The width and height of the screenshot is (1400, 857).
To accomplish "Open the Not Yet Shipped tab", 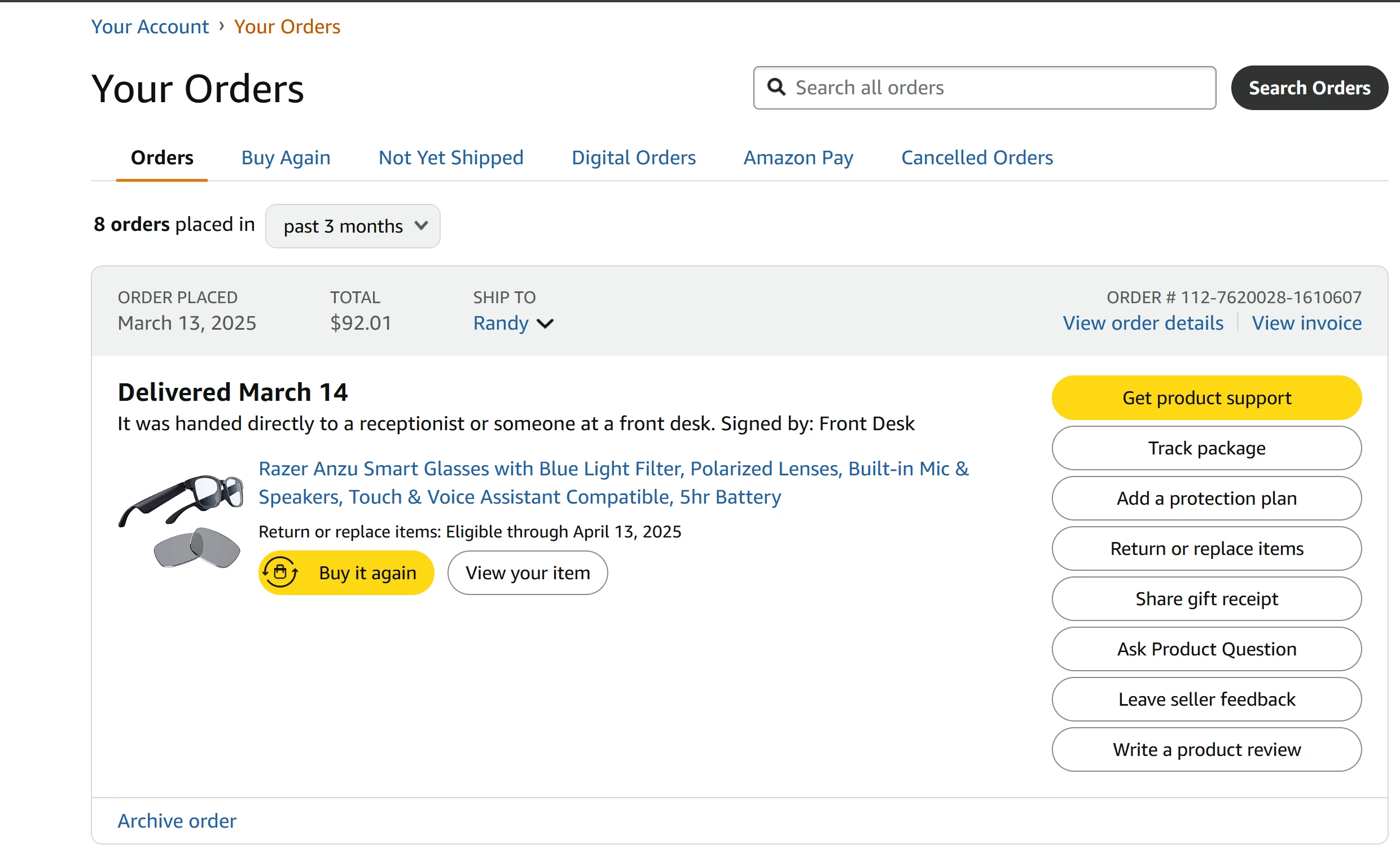I will tap(450, 158).
